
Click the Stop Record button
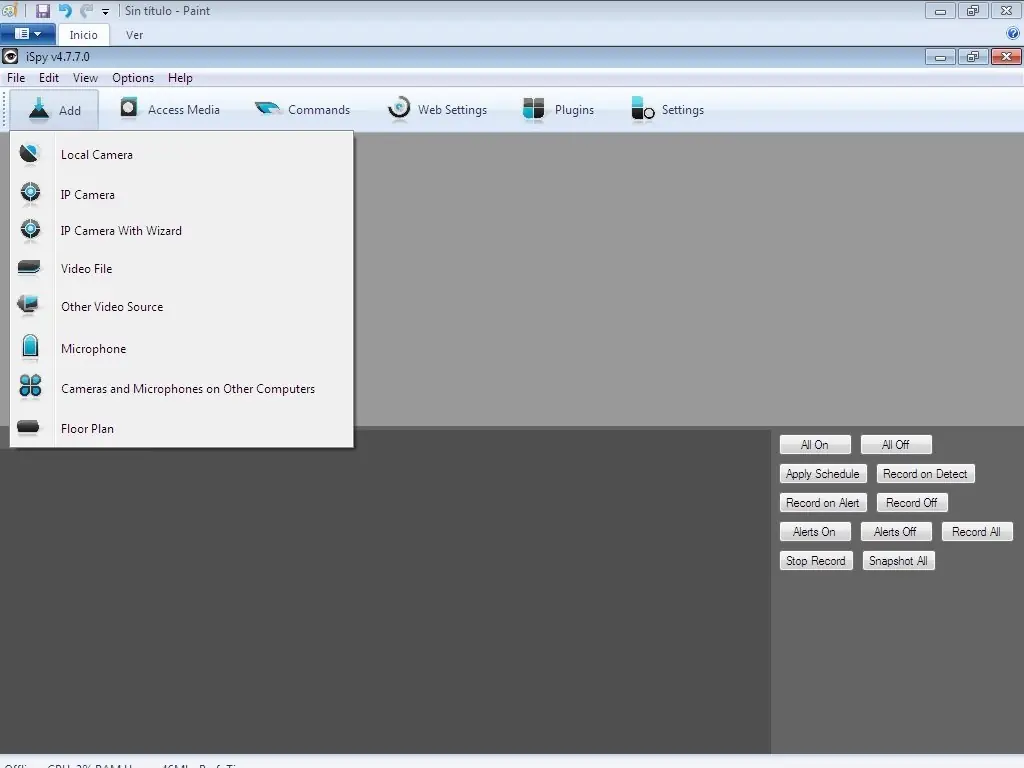pyautogui.click(x=816, y=561)
